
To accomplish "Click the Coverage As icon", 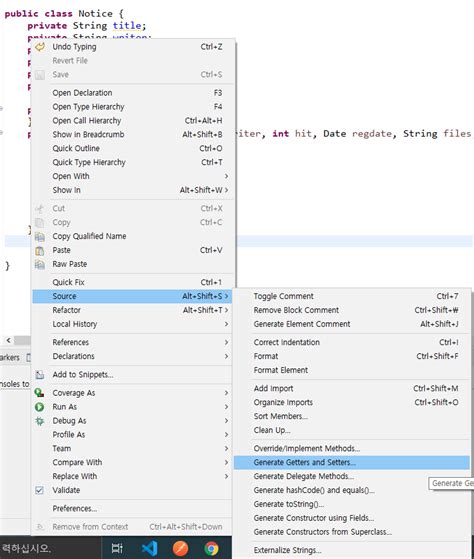I will [40, 393].
